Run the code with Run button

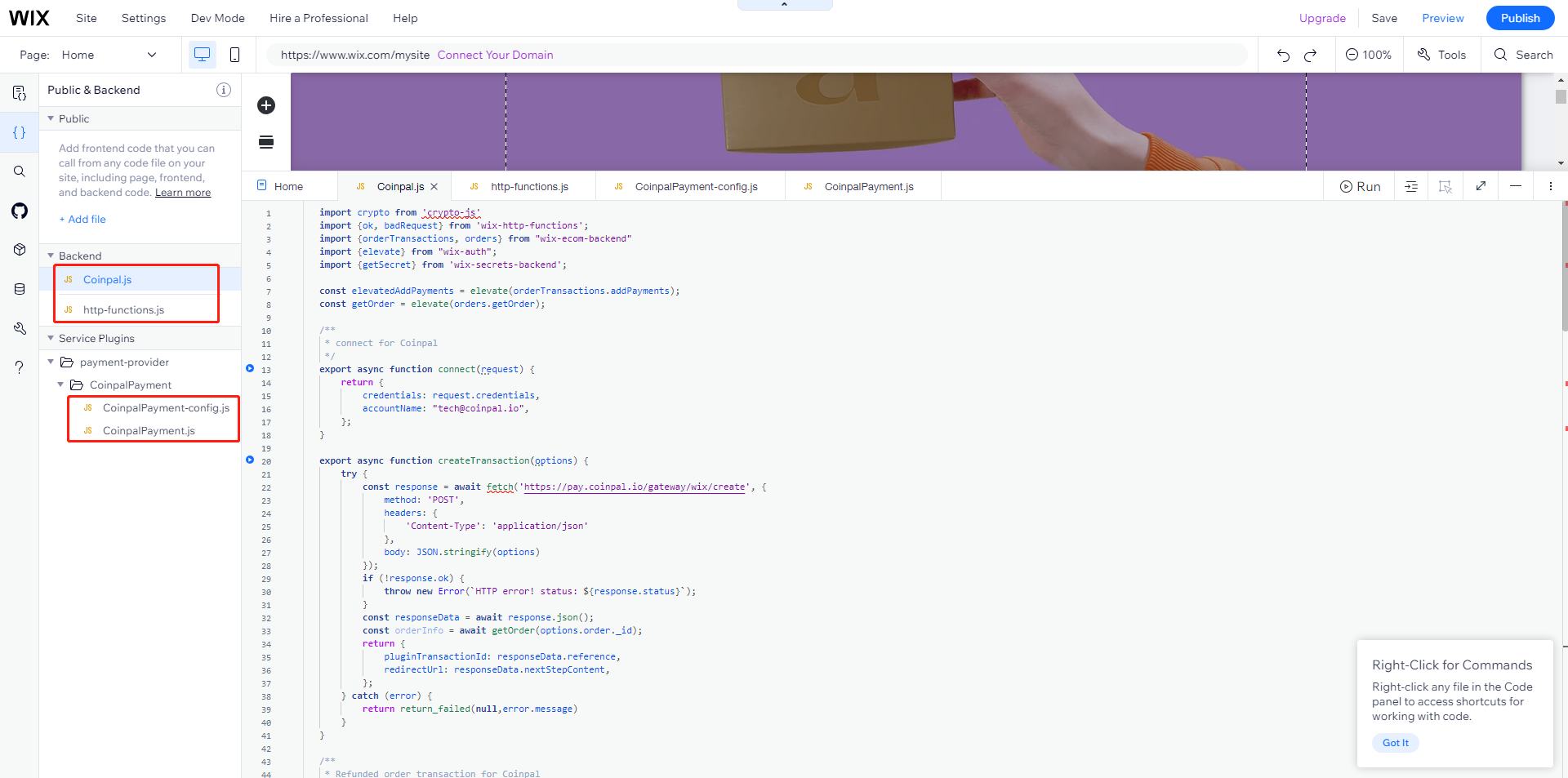1361,186
